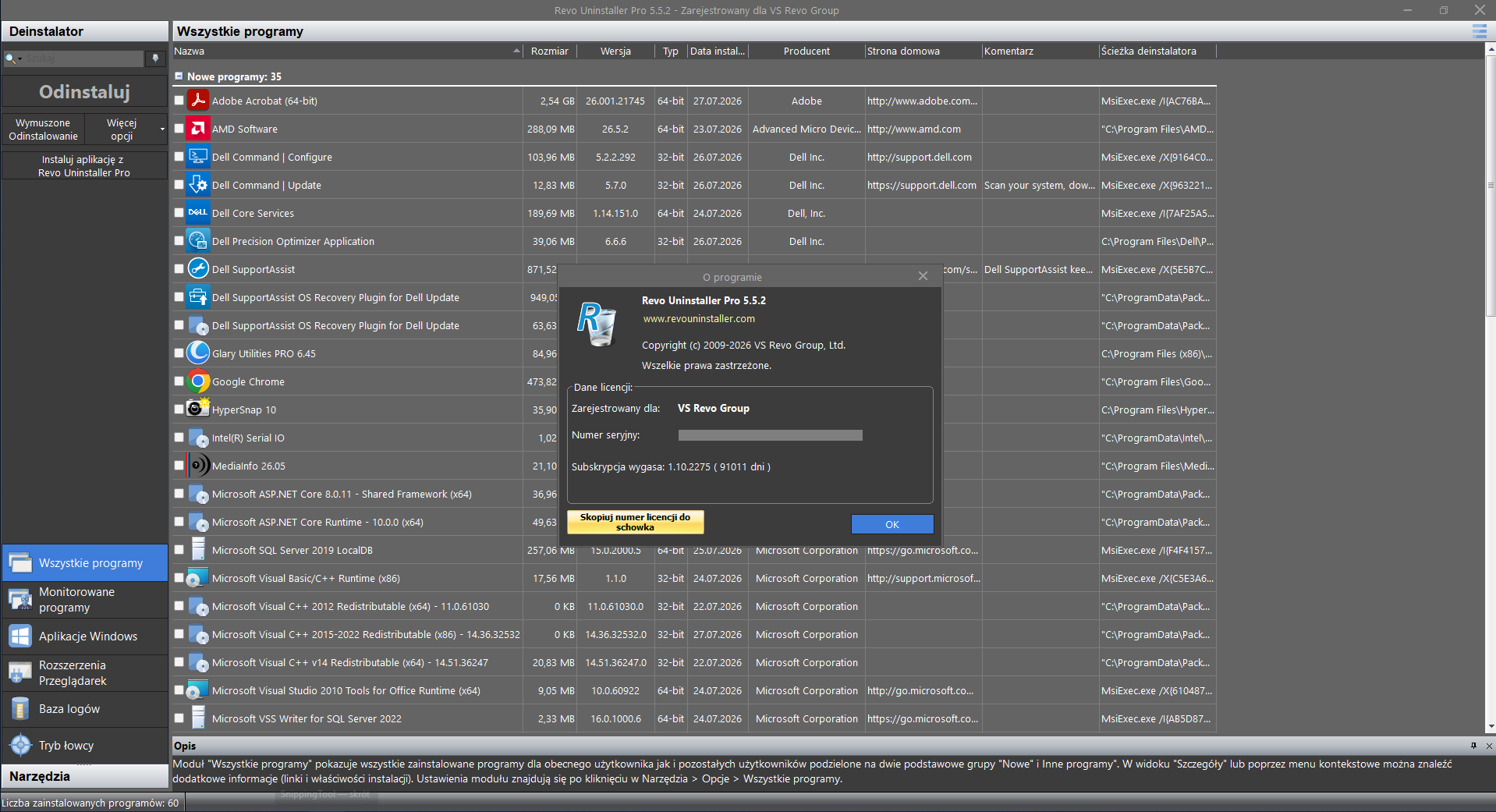Click the Szukaj search field
This screenshot has width=1496, height=812.
coord(84,59)
